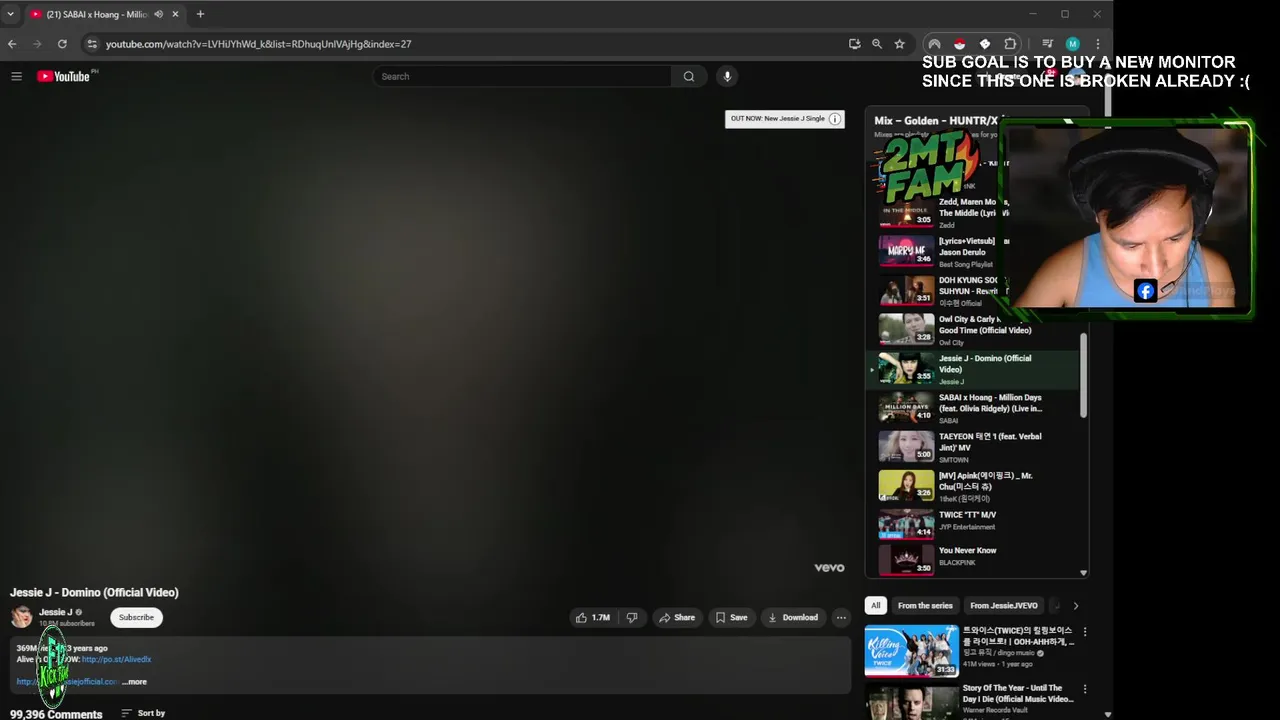The image size is (1280, 720).
Task: Start voice search with the microphone
Action: click(727, 76)
